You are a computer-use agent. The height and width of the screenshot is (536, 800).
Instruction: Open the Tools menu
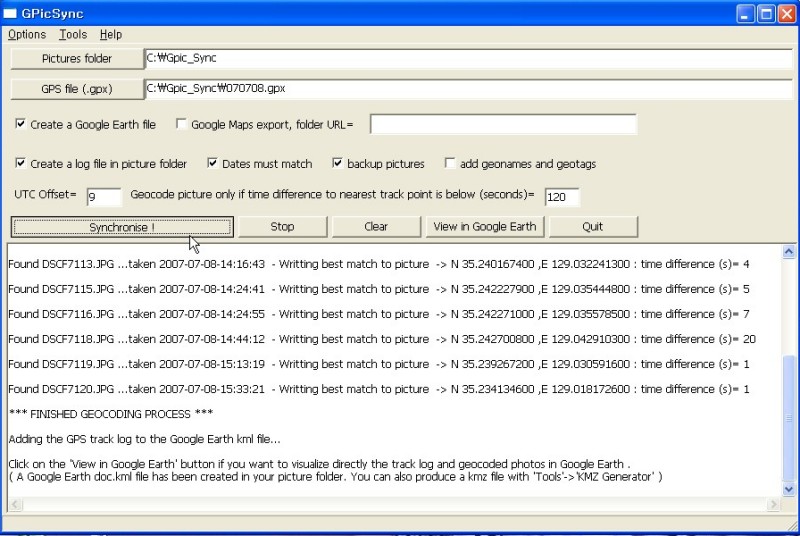(x=73, y=35)
